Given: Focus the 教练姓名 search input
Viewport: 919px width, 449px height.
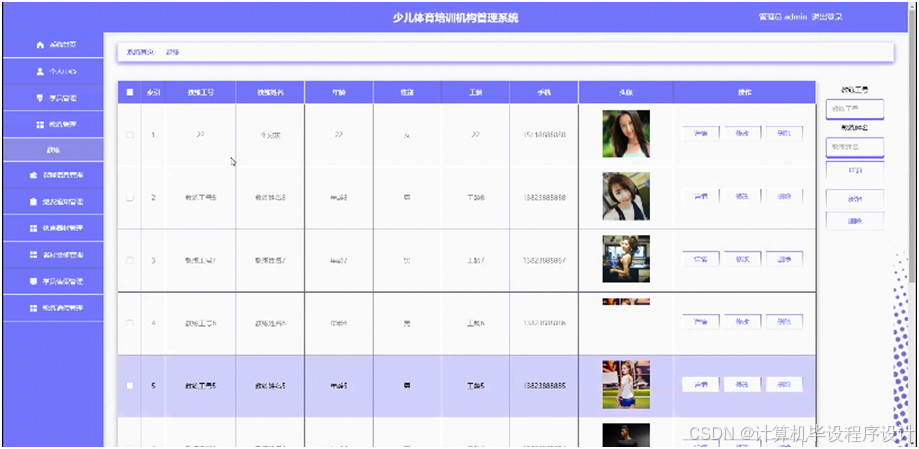Looking at the screenshot, I should [x=855, y=147].
